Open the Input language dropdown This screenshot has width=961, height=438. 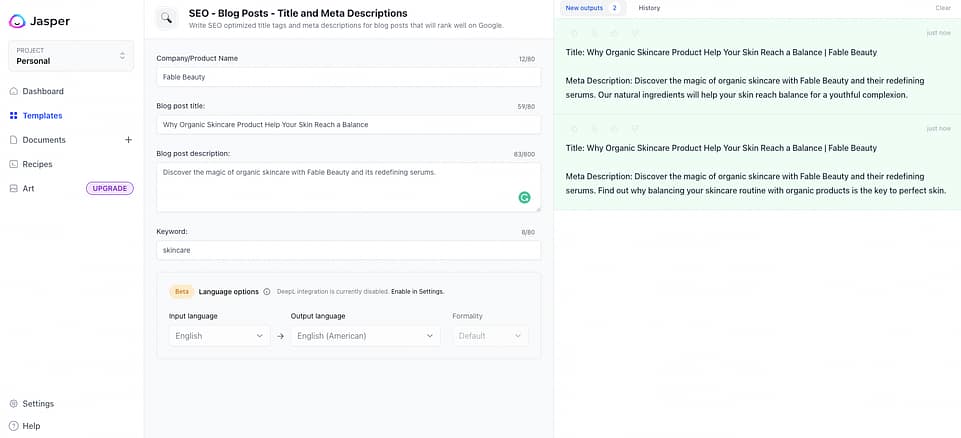tap(219, 336)
